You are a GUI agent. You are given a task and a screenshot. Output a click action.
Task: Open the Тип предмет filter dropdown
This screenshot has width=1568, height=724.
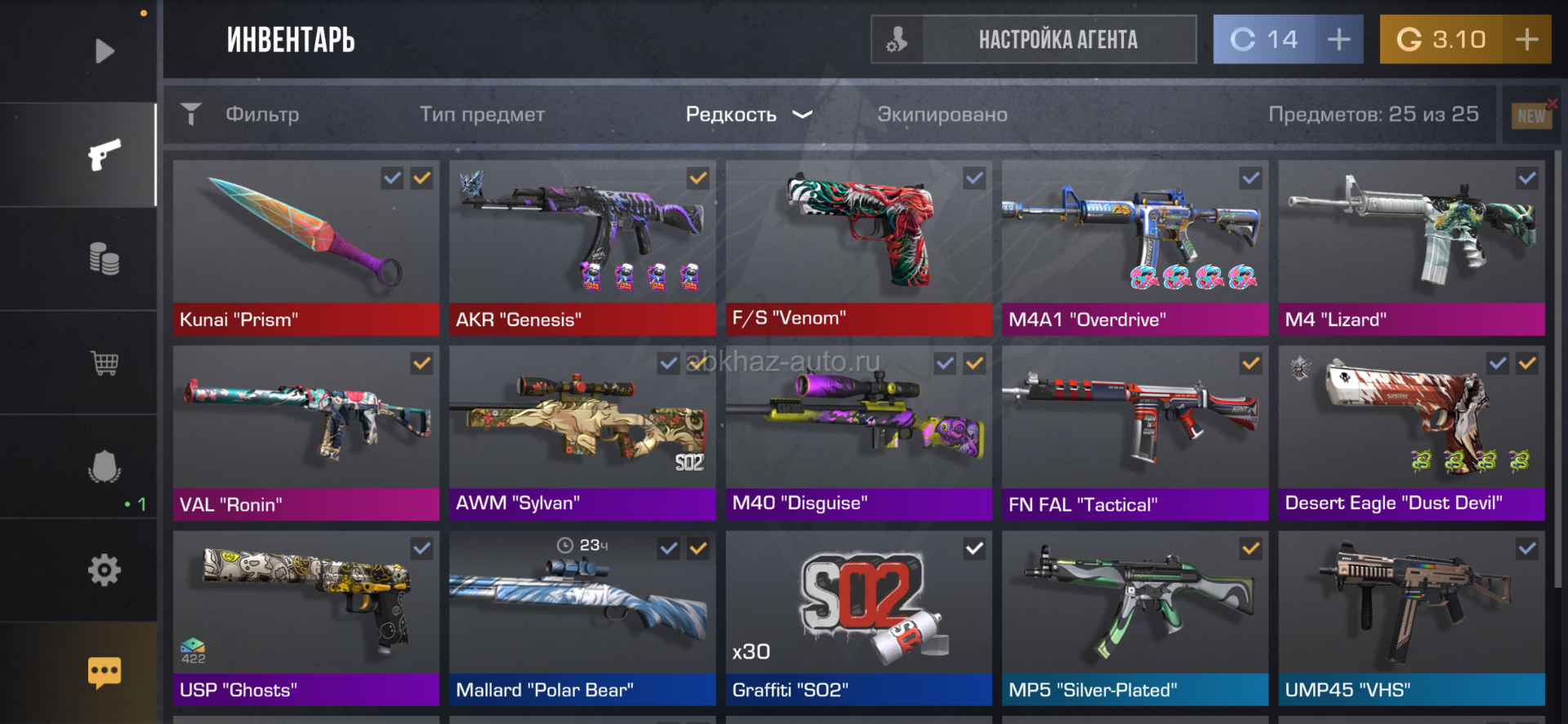pos(482,114)
